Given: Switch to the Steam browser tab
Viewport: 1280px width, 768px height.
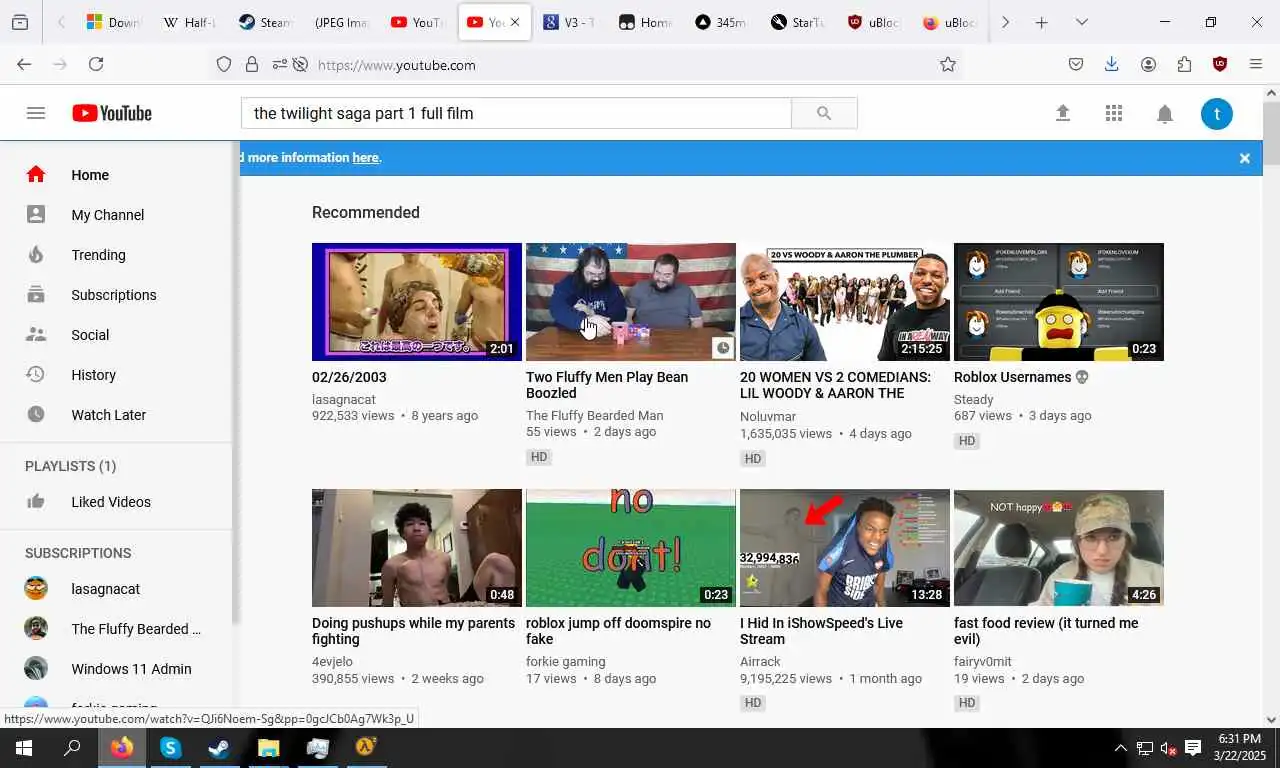Looking at the screenshot, I should click(266, 22).
